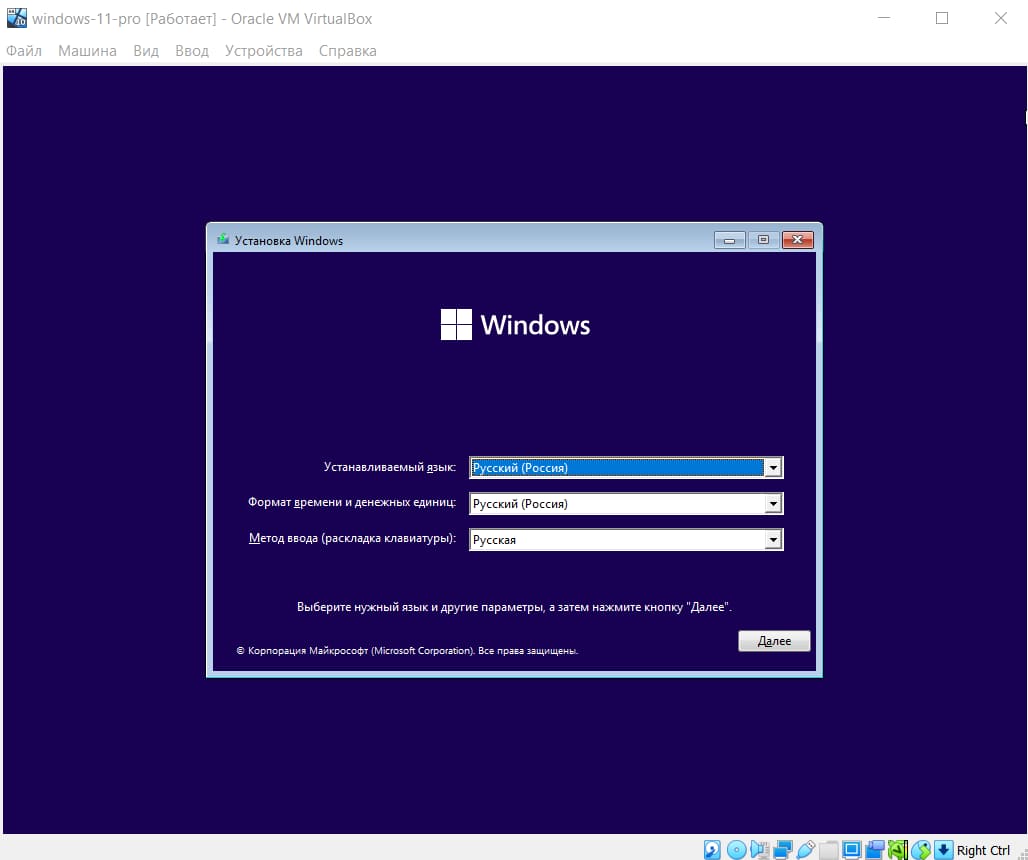
Task: Click the Right Ctrl host key label
Action: (x=983, y=850)
